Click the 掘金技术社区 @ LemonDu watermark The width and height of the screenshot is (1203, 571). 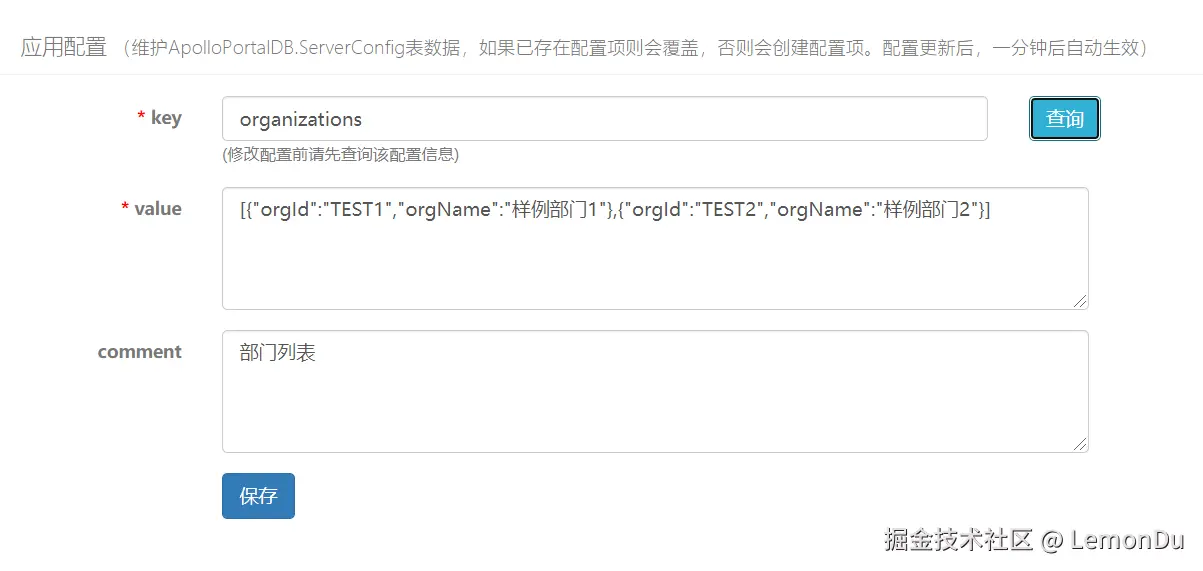click(x=1034, y=541)
